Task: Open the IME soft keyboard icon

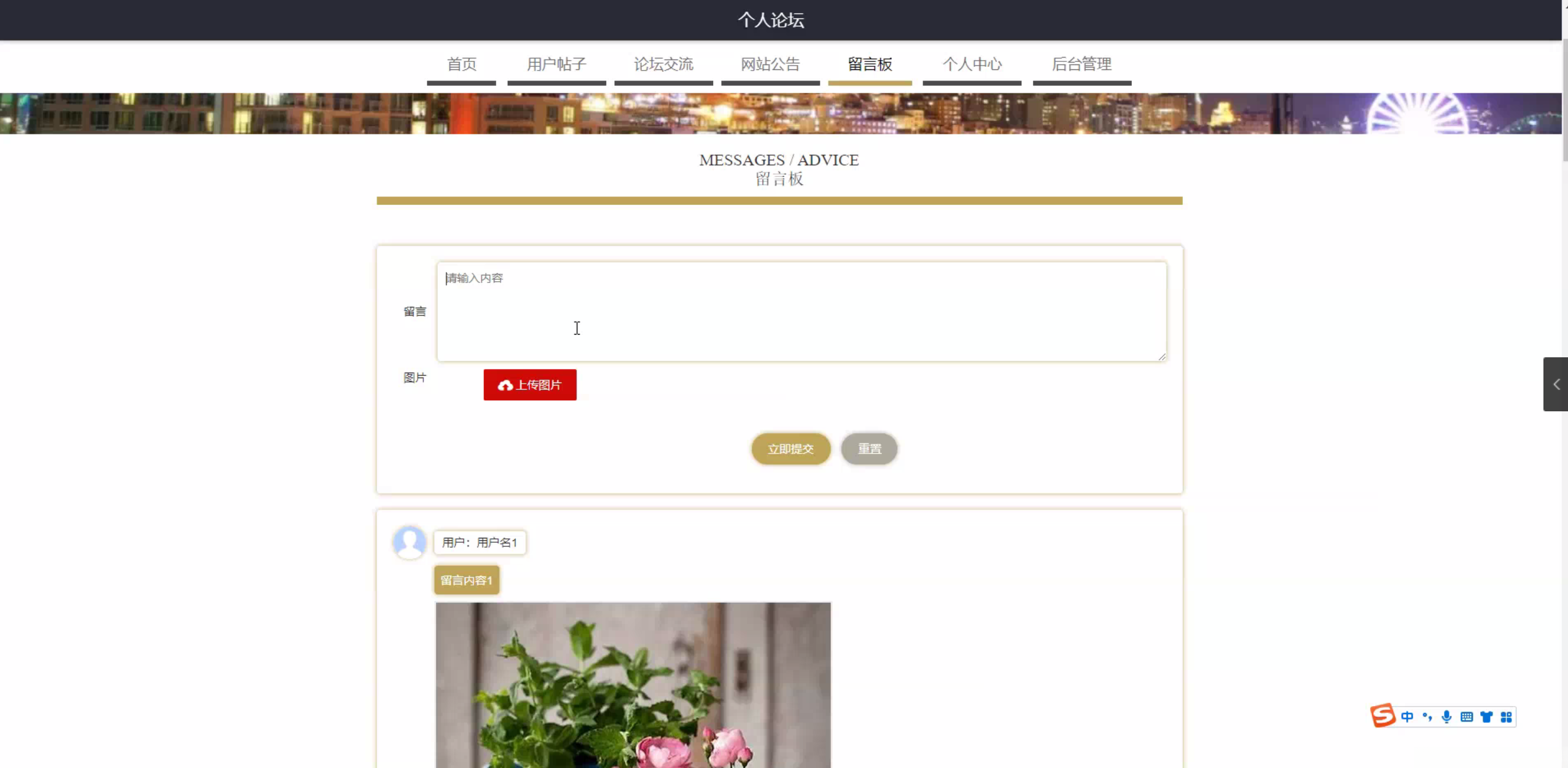Action: coord(1467,717)
